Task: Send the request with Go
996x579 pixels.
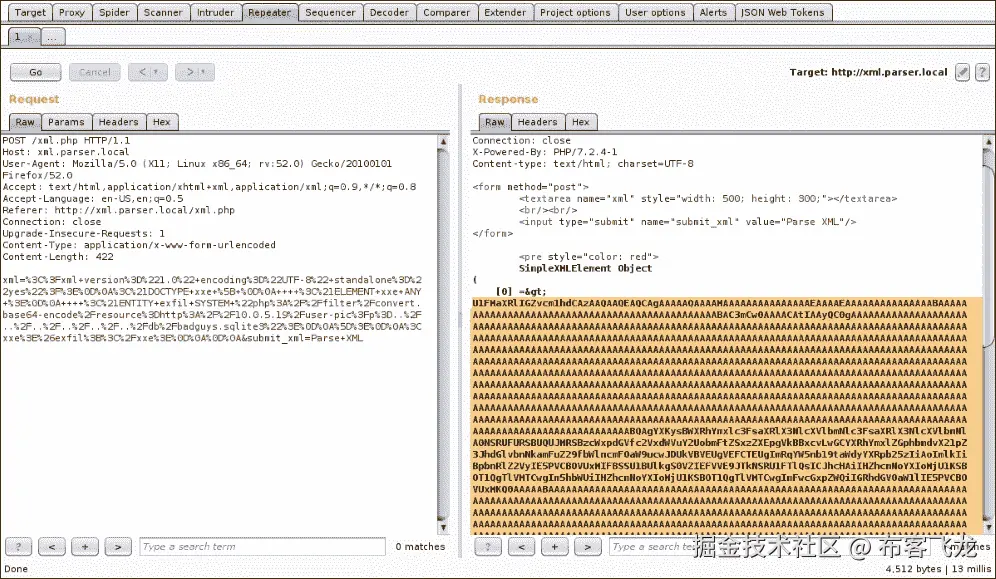Action: 36,72
